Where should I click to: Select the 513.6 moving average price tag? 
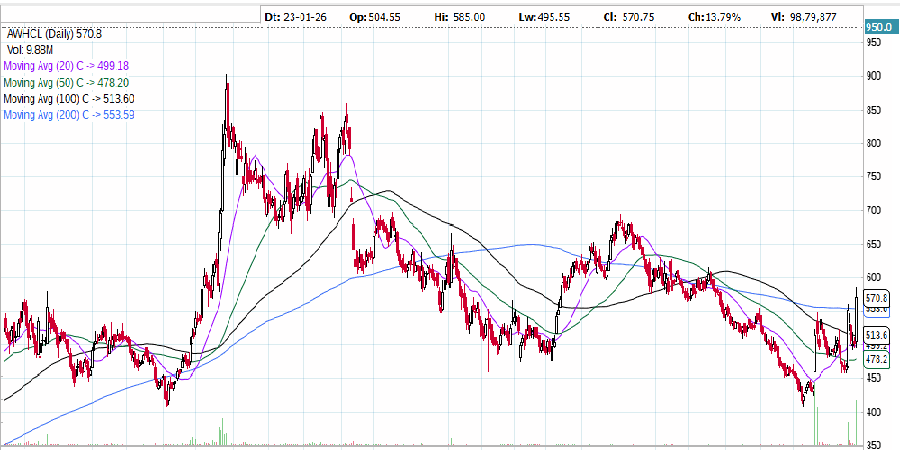pyautogui.click(x=877, y=334)
